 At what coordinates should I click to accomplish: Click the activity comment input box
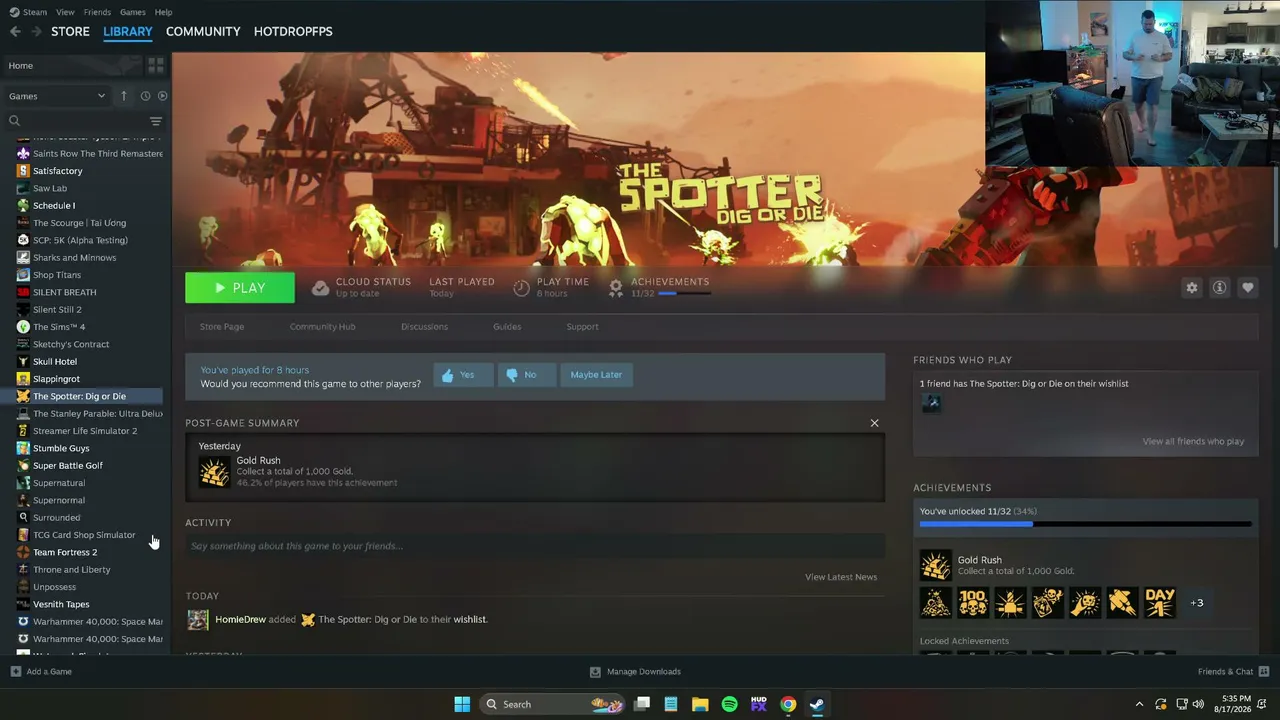(x=535, y=546)
